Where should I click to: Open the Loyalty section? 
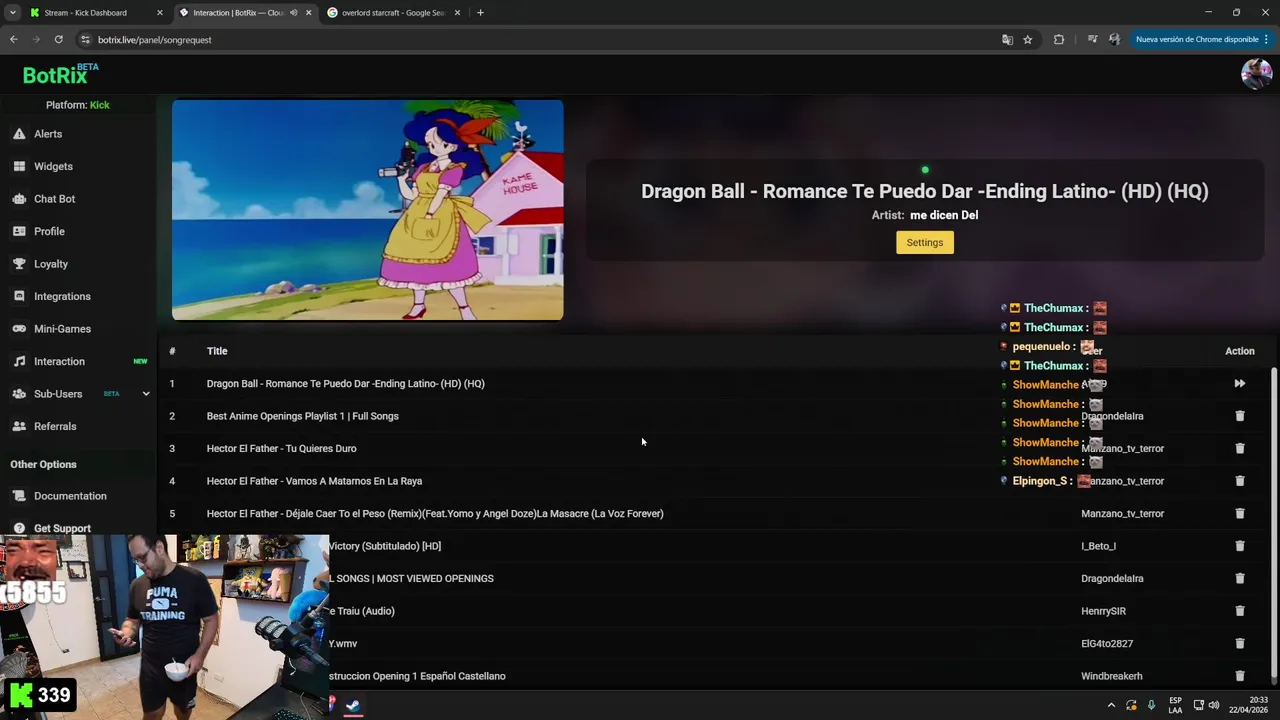click(x=51, y=264)
